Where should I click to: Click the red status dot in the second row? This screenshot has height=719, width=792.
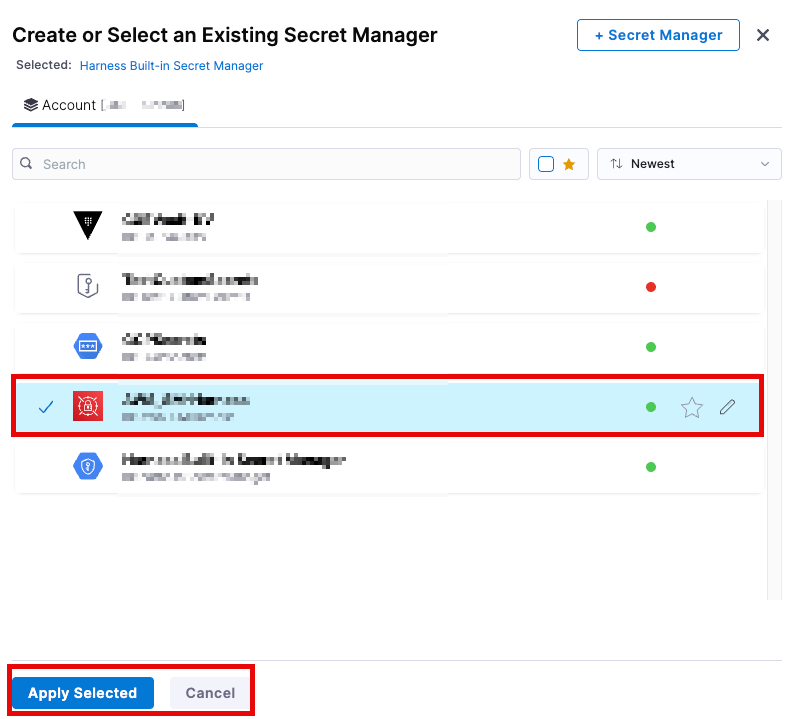pyautogui.click(x=651, y=287)
